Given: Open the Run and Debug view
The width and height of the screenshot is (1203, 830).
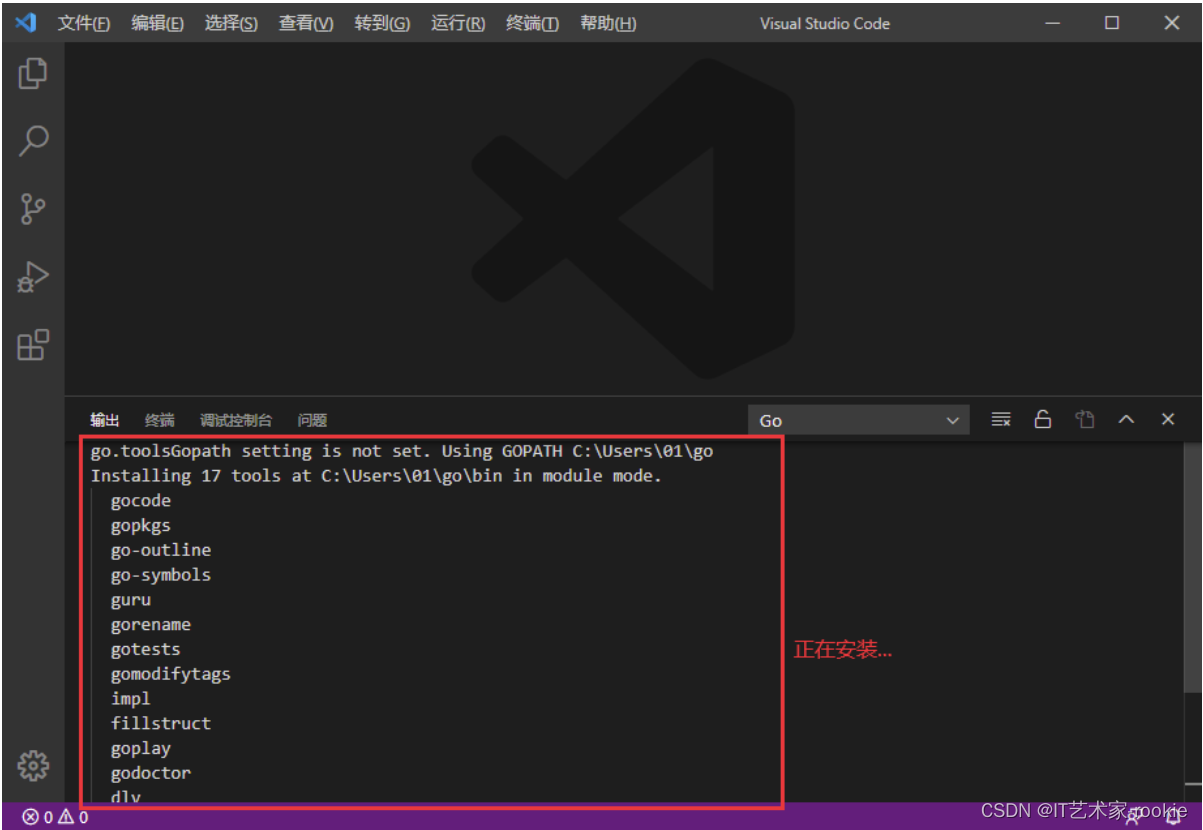Looking at the screenshot, I should coord(33,277).
